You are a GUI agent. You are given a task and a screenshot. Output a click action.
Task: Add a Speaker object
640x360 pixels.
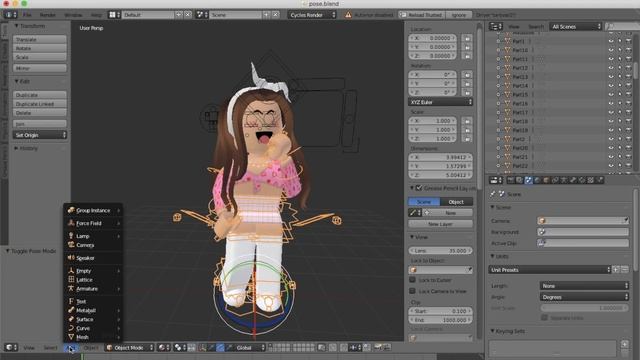pos(93,258)
